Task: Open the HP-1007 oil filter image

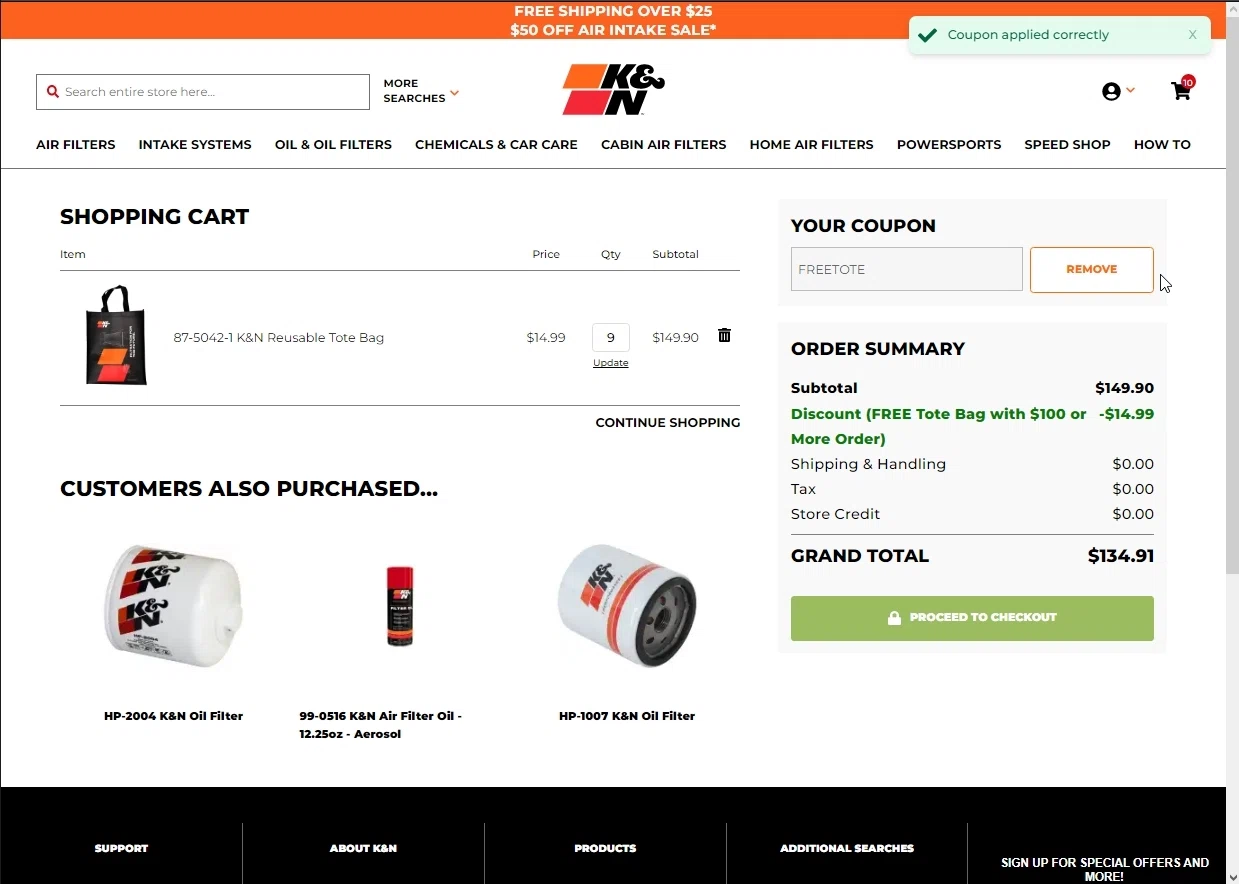Action: tap(627, 606)
